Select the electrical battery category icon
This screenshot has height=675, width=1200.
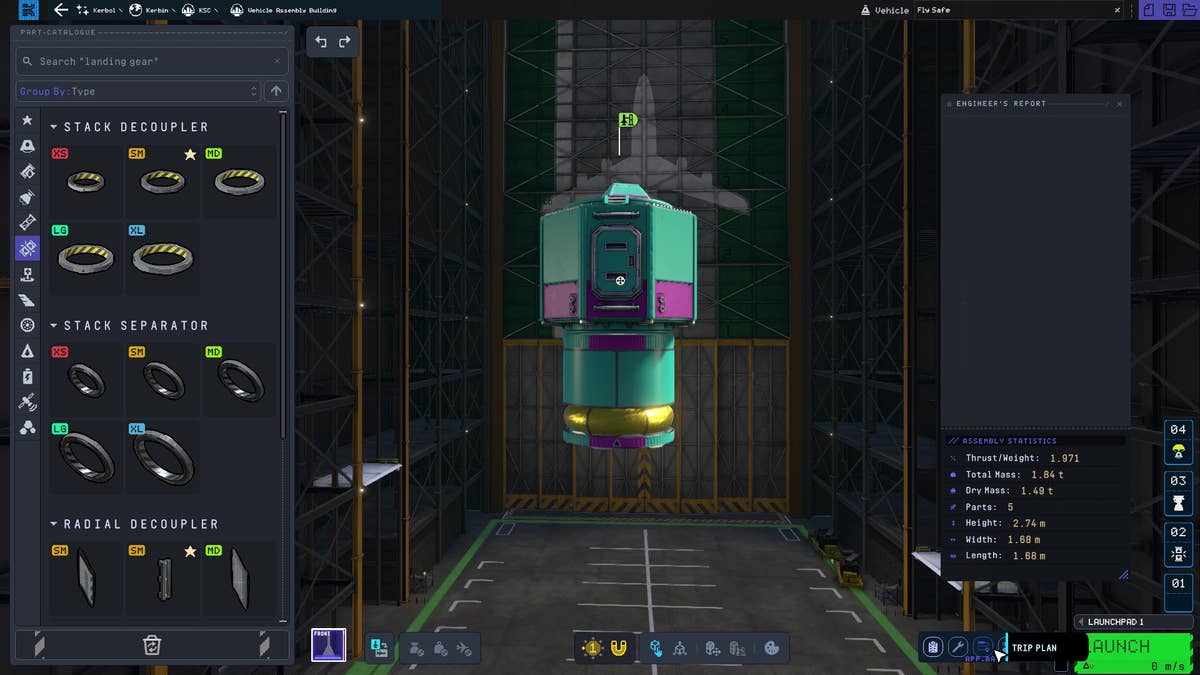[x=27, y=377]
